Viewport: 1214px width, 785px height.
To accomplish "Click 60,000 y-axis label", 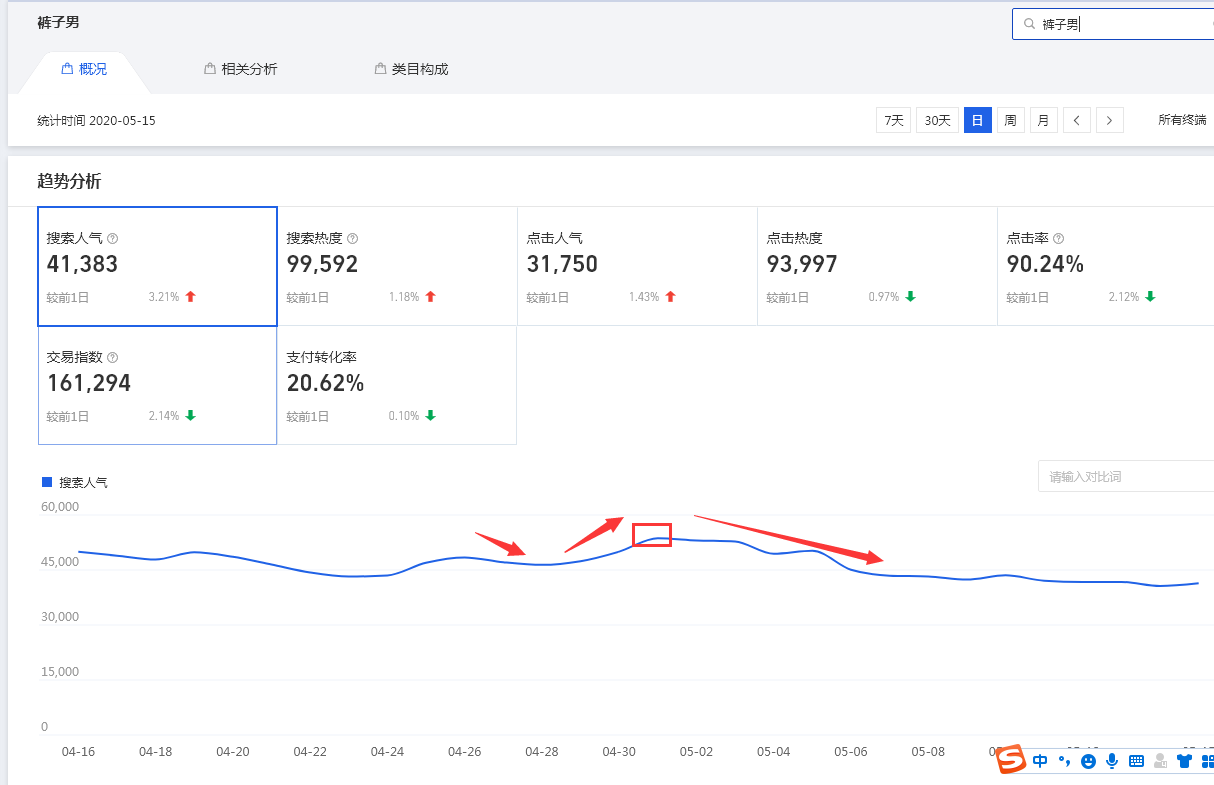I will pyautogui.click(x=59, y=507).
